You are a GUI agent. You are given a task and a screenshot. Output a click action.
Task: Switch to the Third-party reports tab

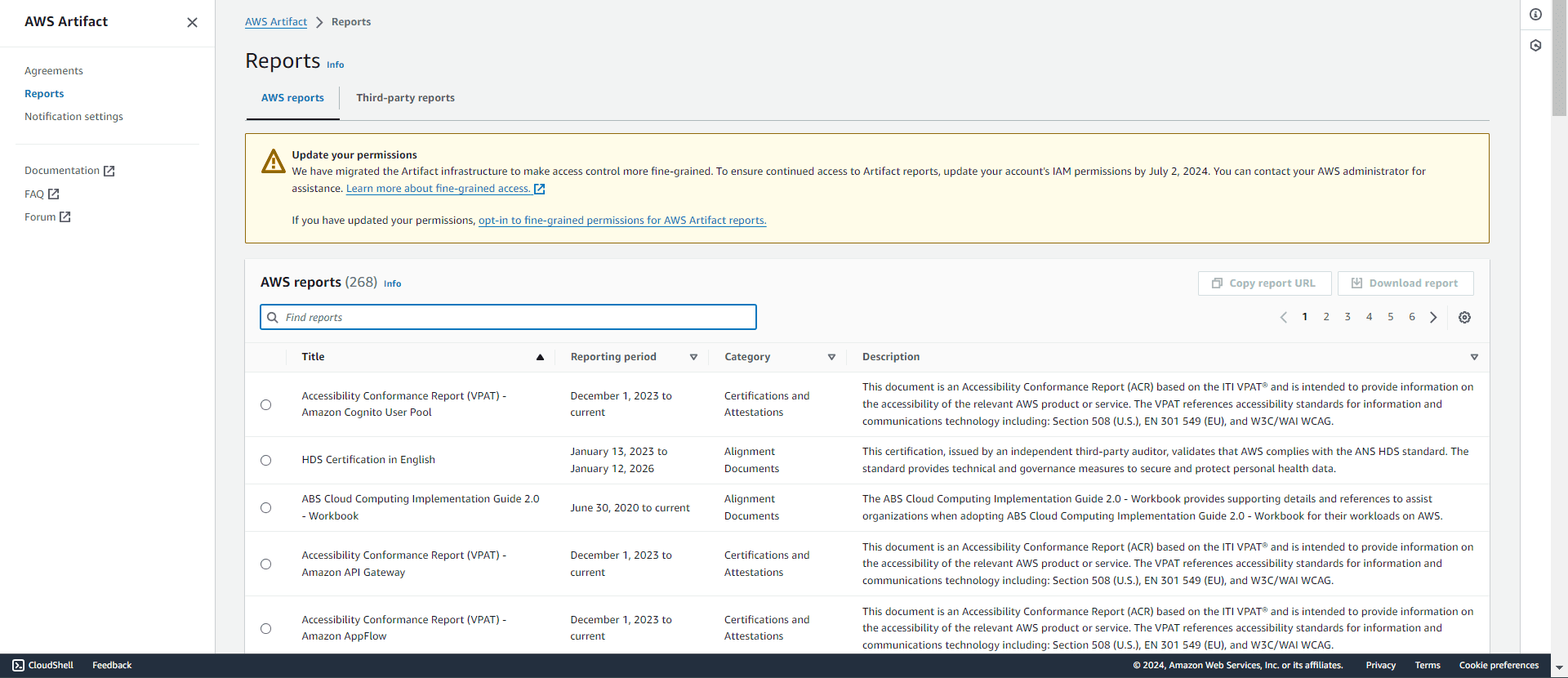pyautogui.click(x=405, y=98)
